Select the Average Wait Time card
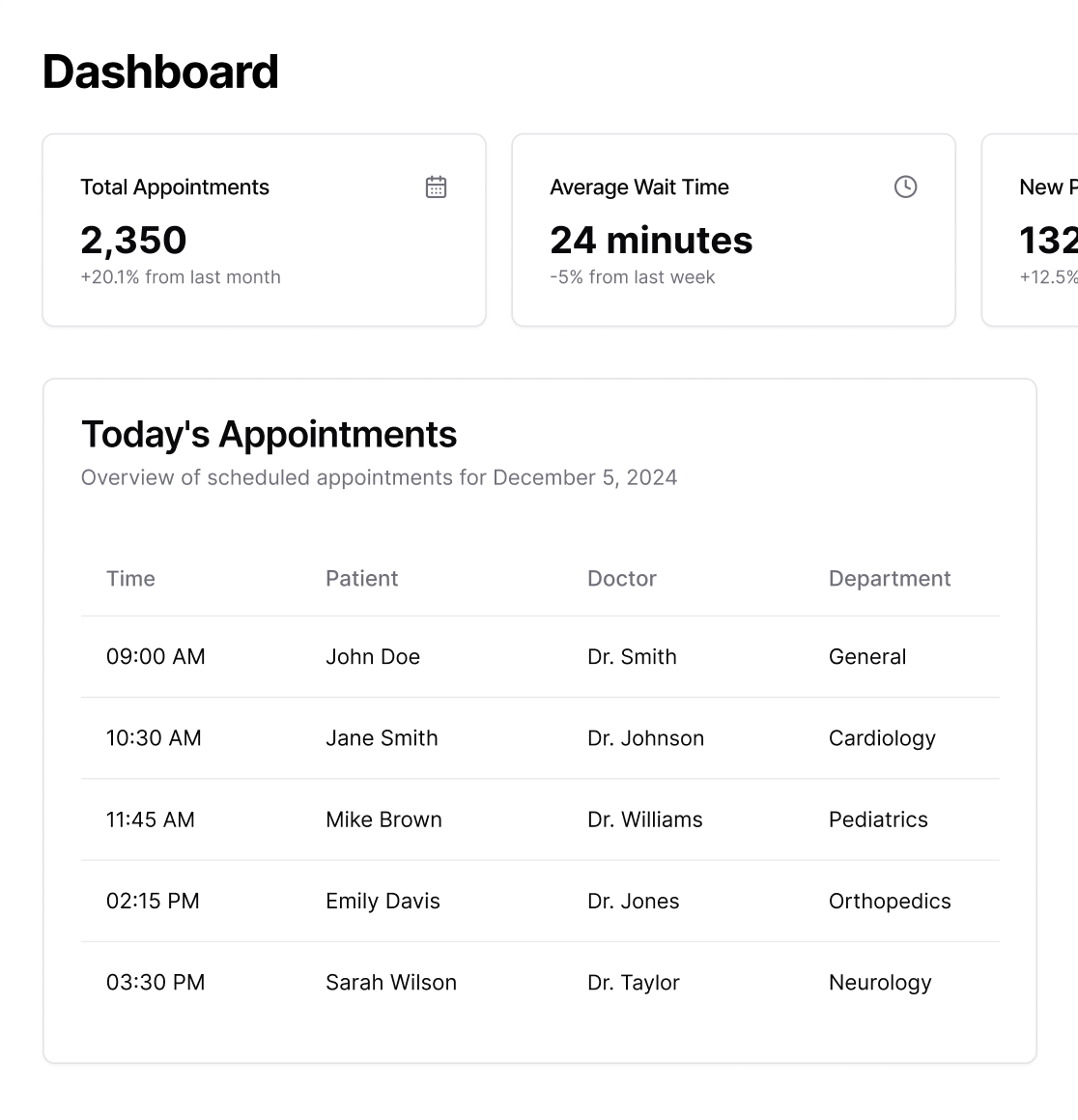 click(733, 230)
